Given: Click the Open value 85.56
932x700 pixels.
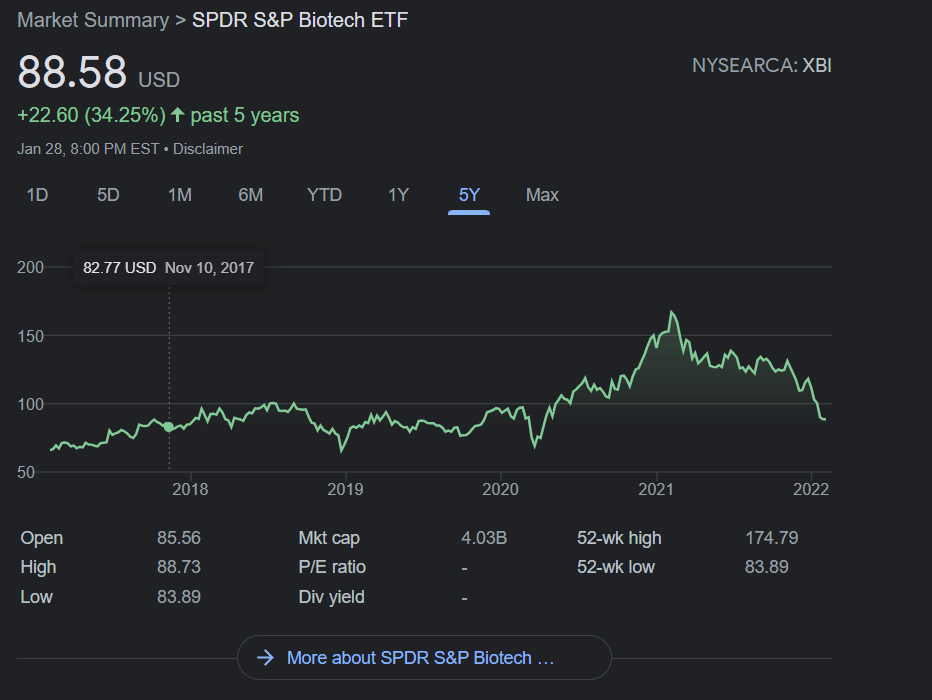Looking at the screenshot, I should pos(179,538).
